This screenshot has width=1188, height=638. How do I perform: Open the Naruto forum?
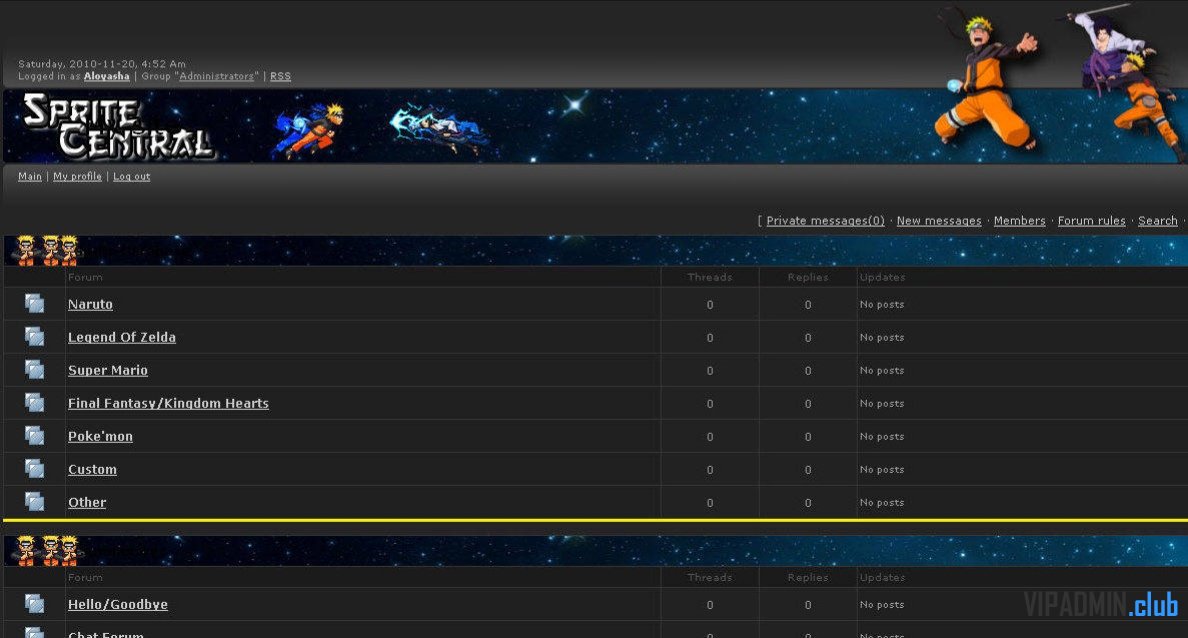click(x=90, y=305)
